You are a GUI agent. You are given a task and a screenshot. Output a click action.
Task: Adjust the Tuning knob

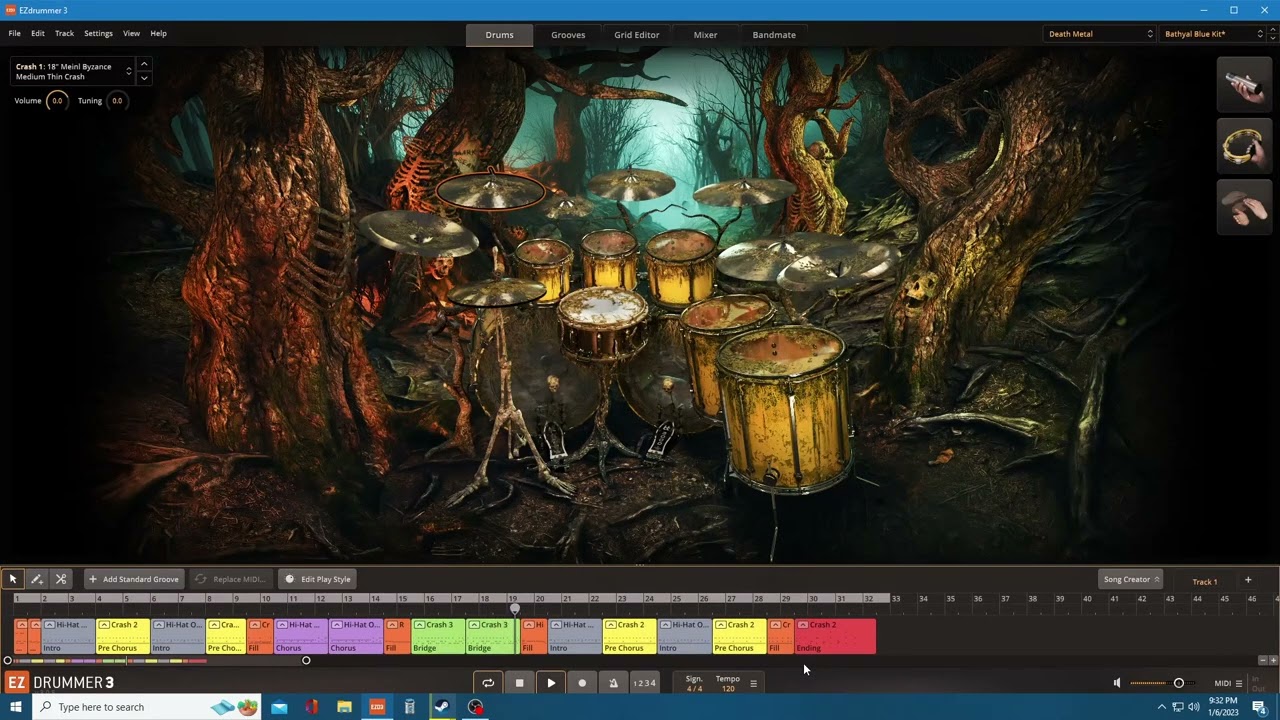coord(117,101)
